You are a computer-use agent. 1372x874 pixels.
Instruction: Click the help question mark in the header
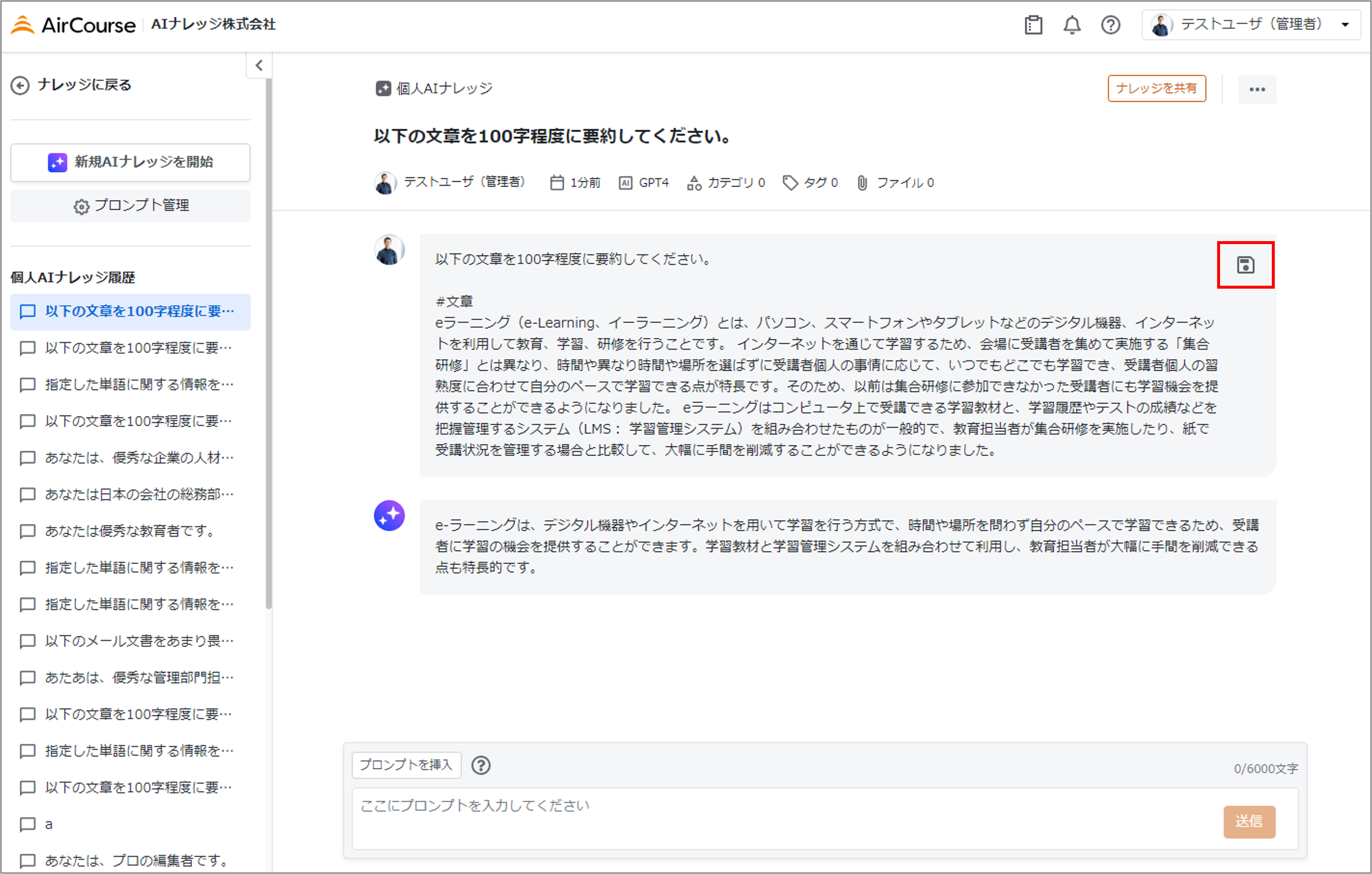1110,24
